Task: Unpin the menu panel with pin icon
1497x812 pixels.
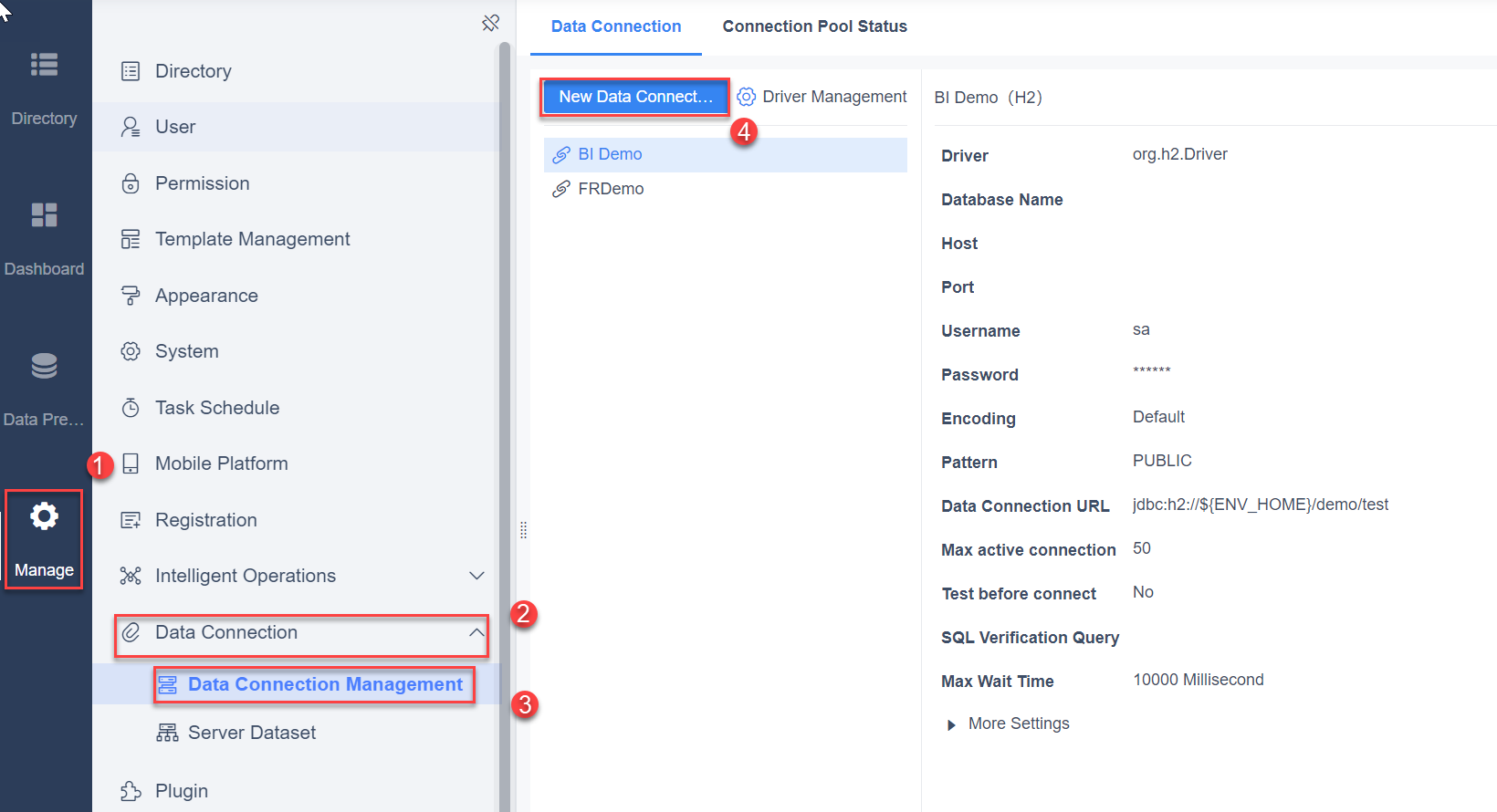Action: pos(491,23)
